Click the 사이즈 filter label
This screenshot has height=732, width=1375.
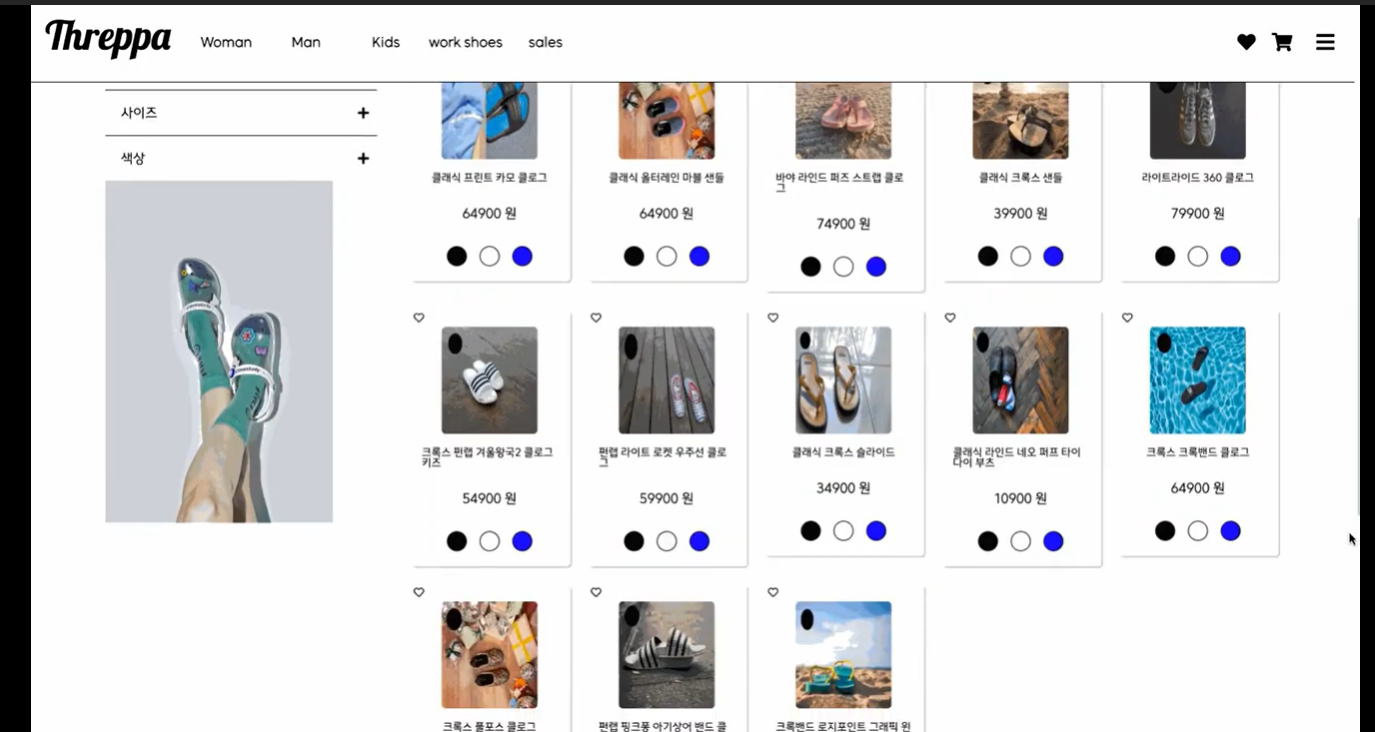pyautogui.click(x=139, y=113)
